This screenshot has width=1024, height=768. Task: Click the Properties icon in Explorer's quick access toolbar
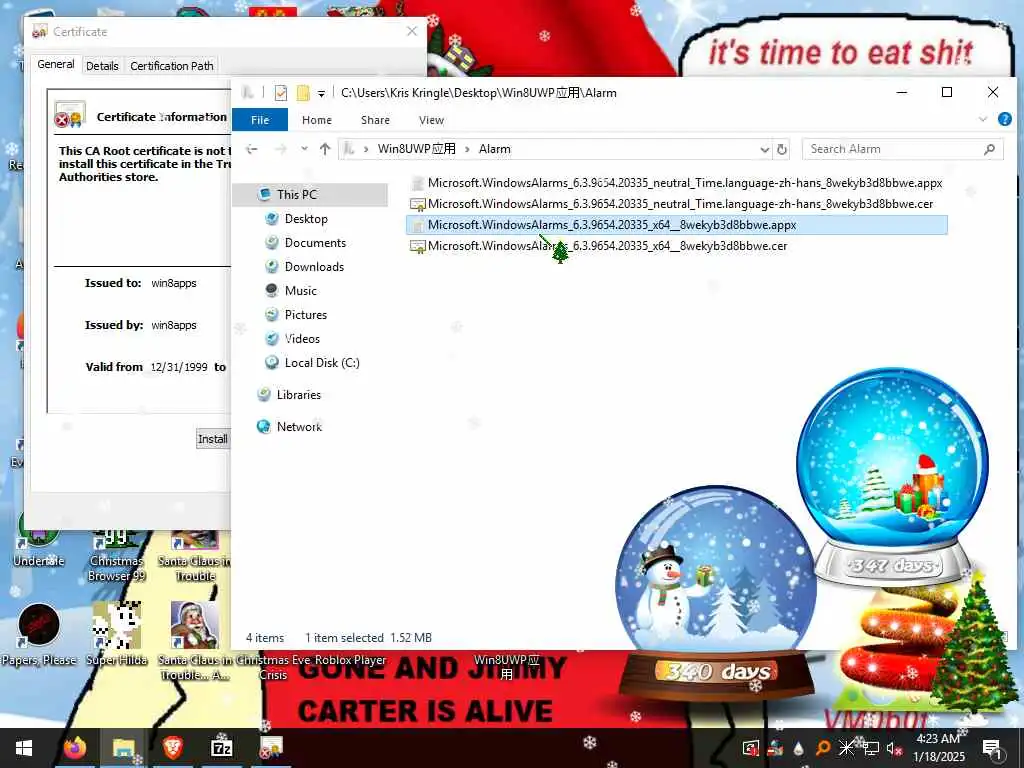point(281,93)
